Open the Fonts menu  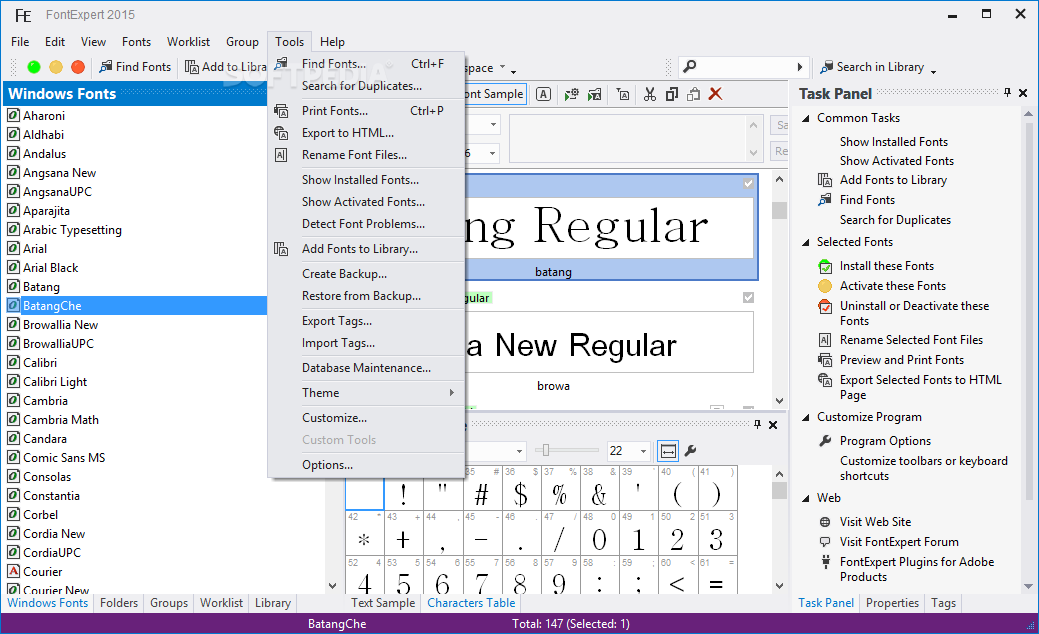pos(137,42)
